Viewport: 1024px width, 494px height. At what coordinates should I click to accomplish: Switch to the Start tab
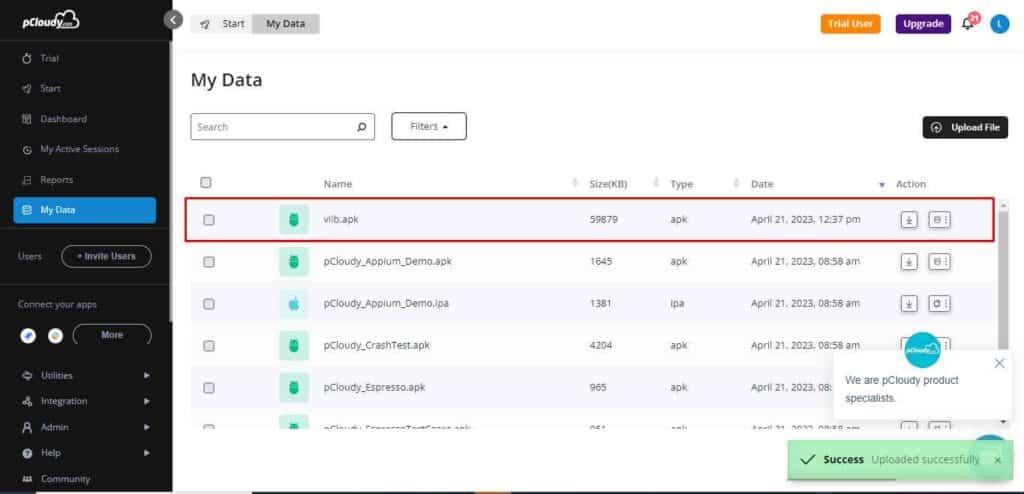coord(233,24)
